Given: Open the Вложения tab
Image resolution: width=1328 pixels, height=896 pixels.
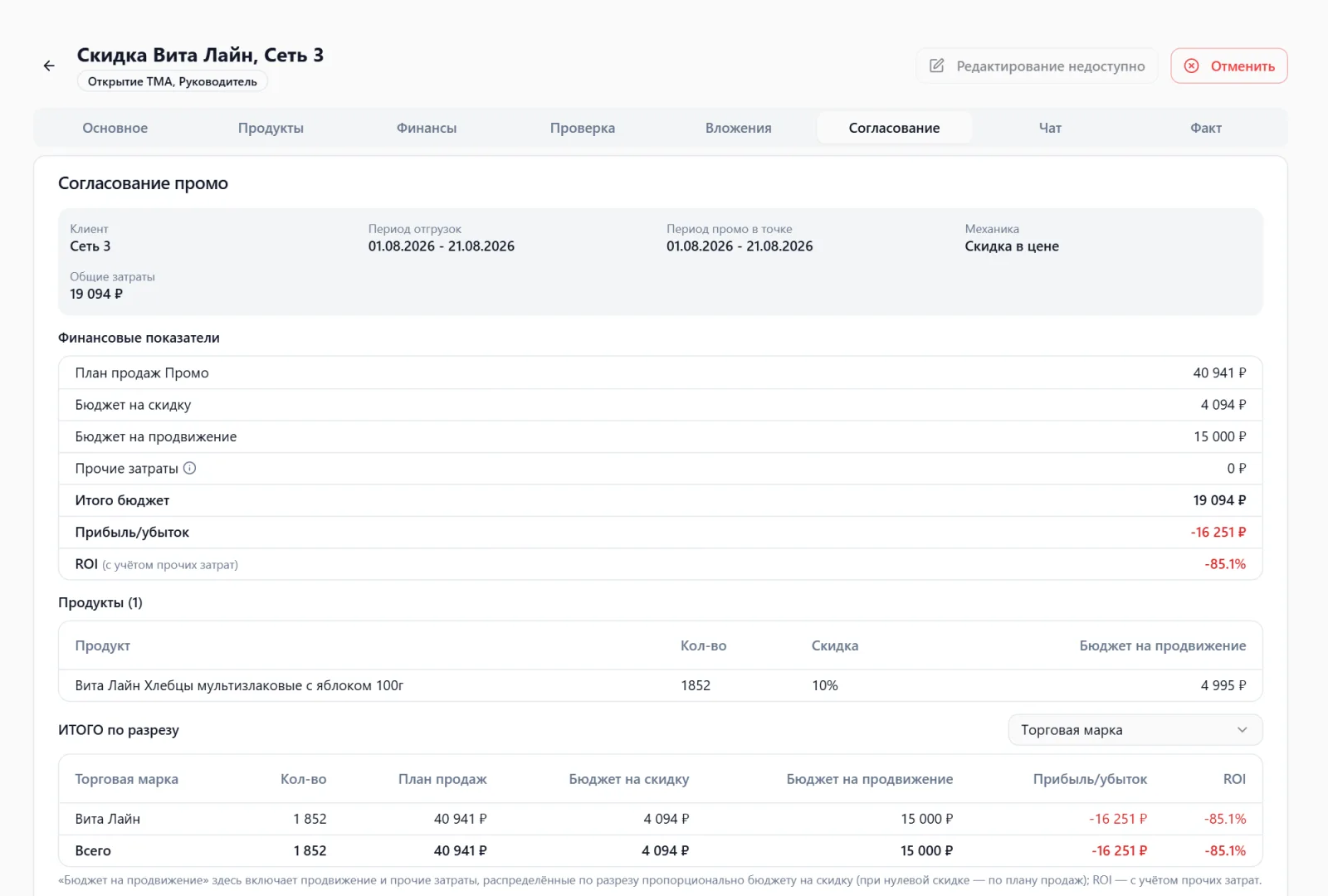Looking at the screenshot, I should tap(739, 128).
